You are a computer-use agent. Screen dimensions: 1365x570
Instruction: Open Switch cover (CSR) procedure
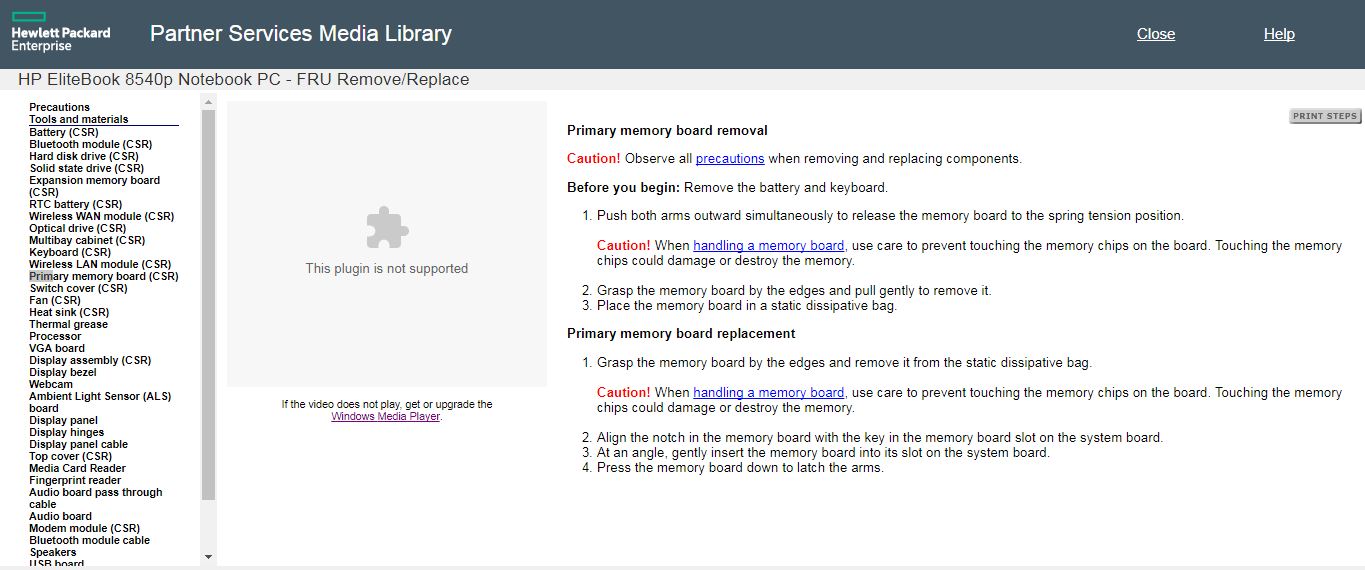[x=79, y=288]
